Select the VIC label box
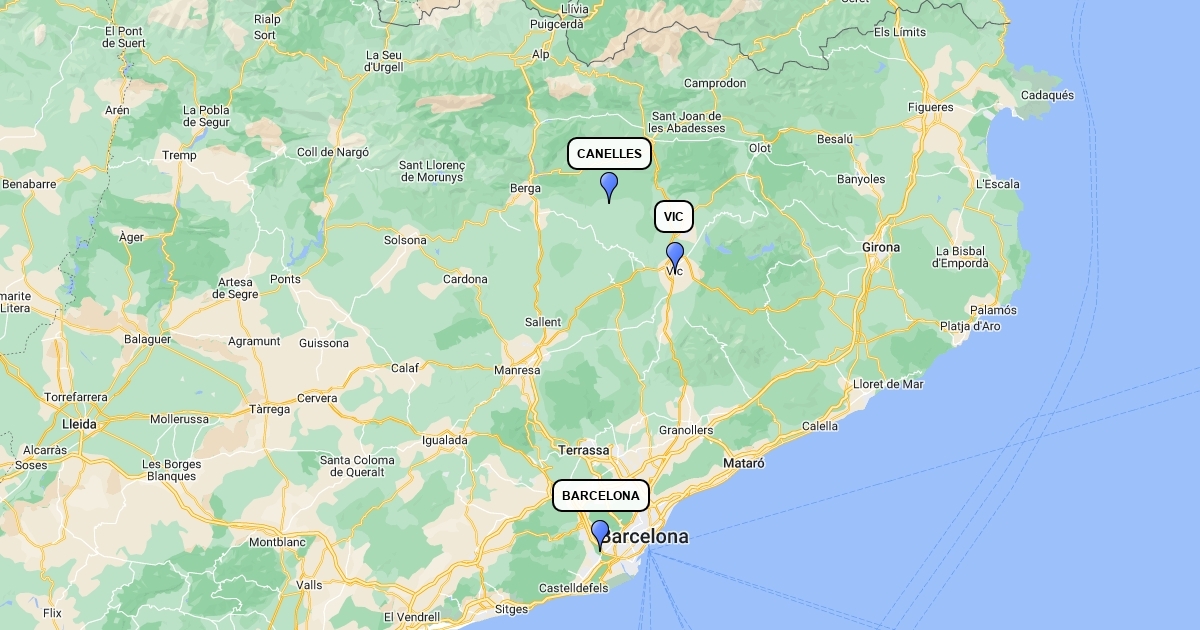 click(674, 217)
